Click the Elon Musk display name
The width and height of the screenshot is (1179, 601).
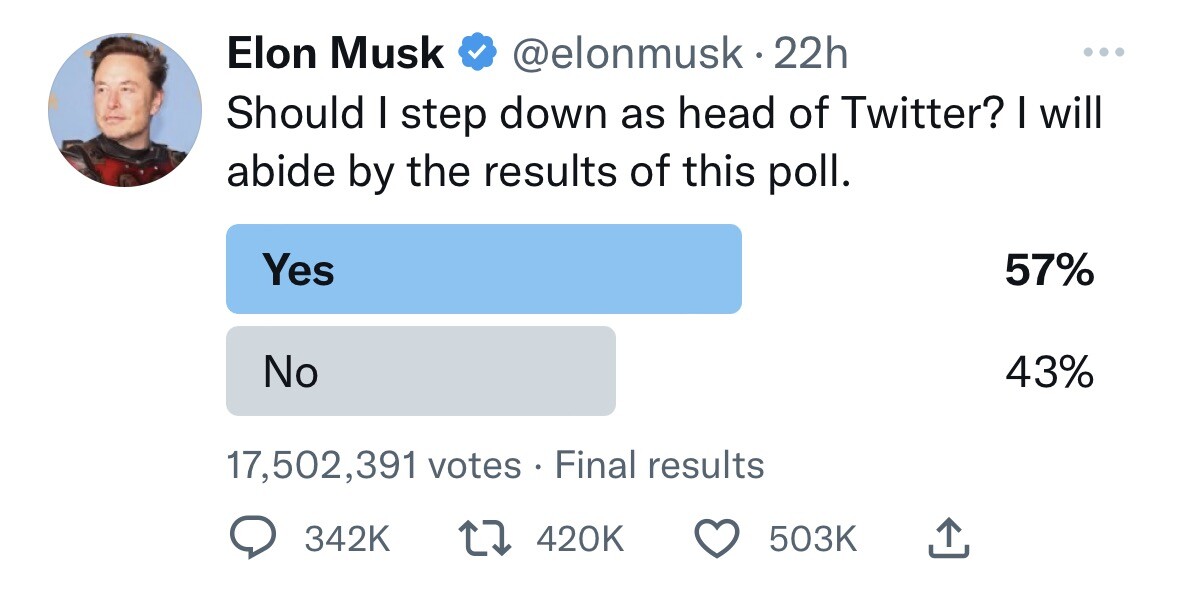(x=335, y=53)
